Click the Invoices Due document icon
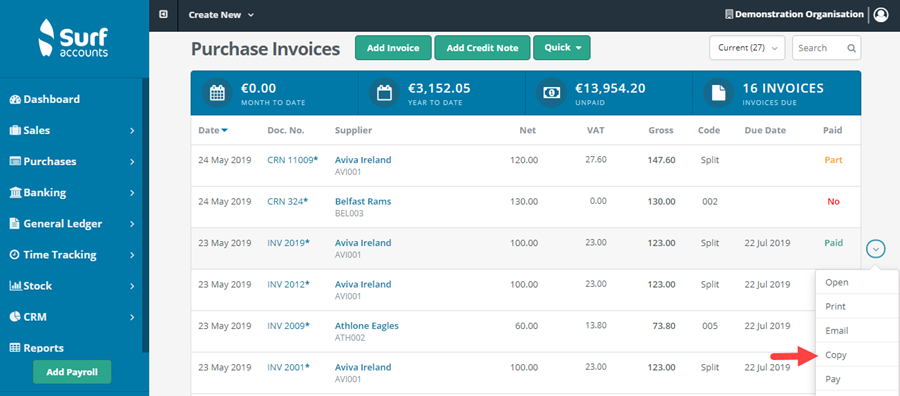Viewport: 900px width, 396px height. pyautogui.click(x=719, y=93)
